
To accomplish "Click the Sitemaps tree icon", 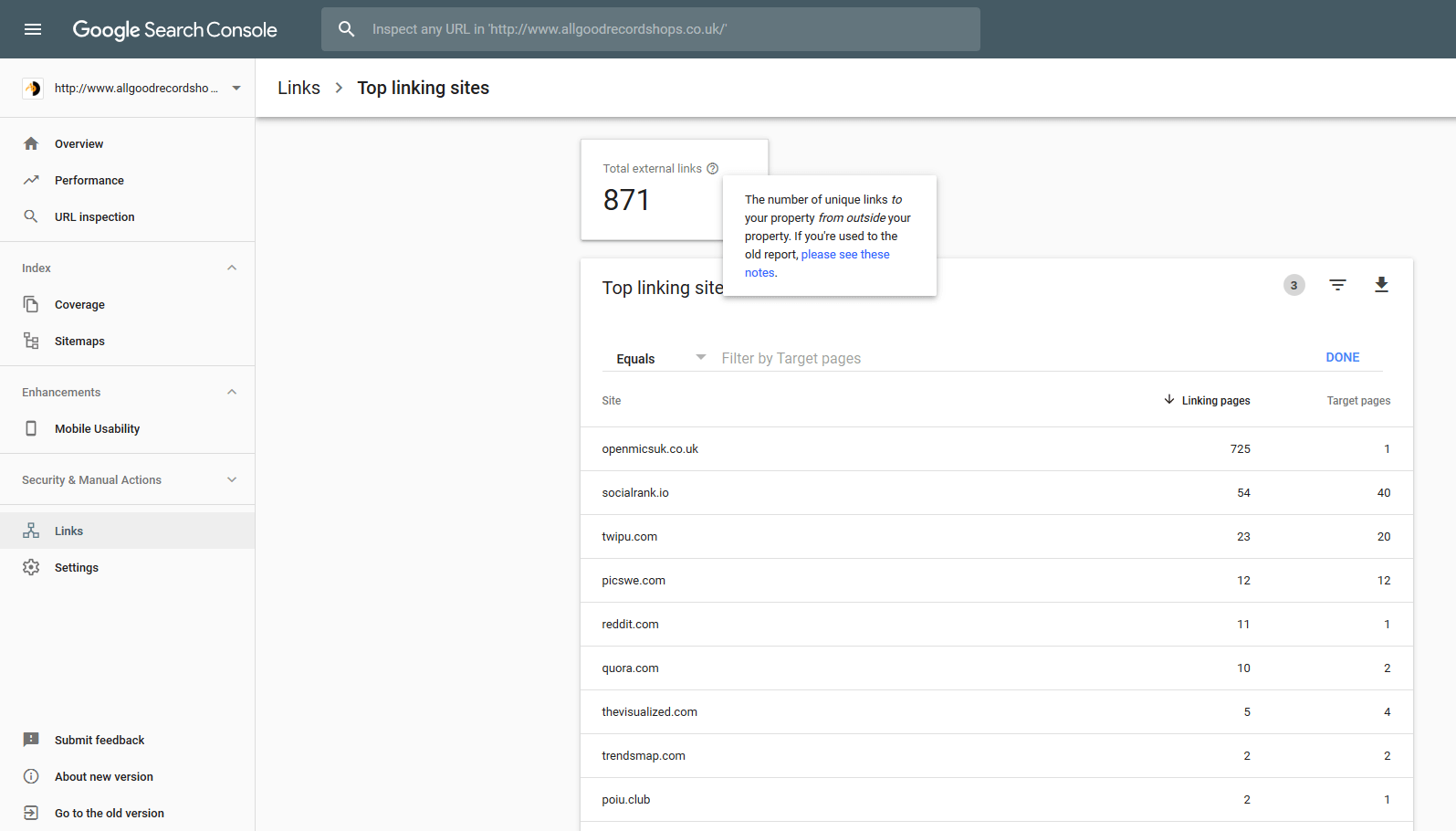I will click(x=31, y=341).
